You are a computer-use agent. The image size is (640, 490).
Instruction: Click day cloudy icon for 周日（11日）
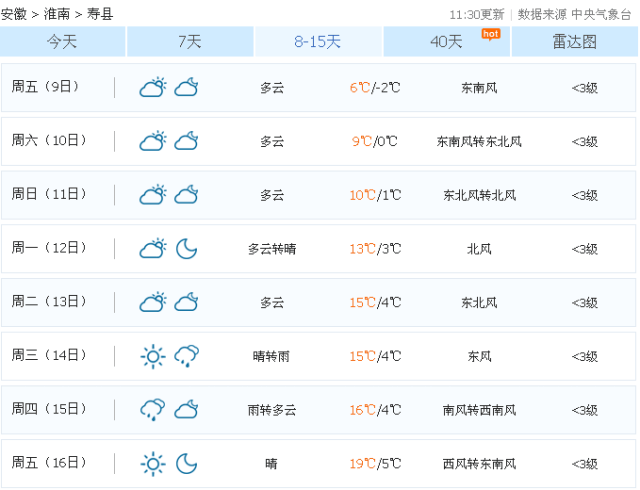click(x=153, y=195)
